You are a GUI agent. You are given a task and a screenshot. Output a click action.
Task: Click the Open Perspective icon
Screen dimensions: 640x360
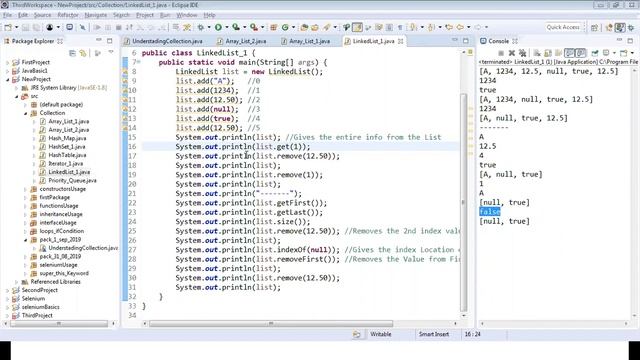tap(594, 27)
